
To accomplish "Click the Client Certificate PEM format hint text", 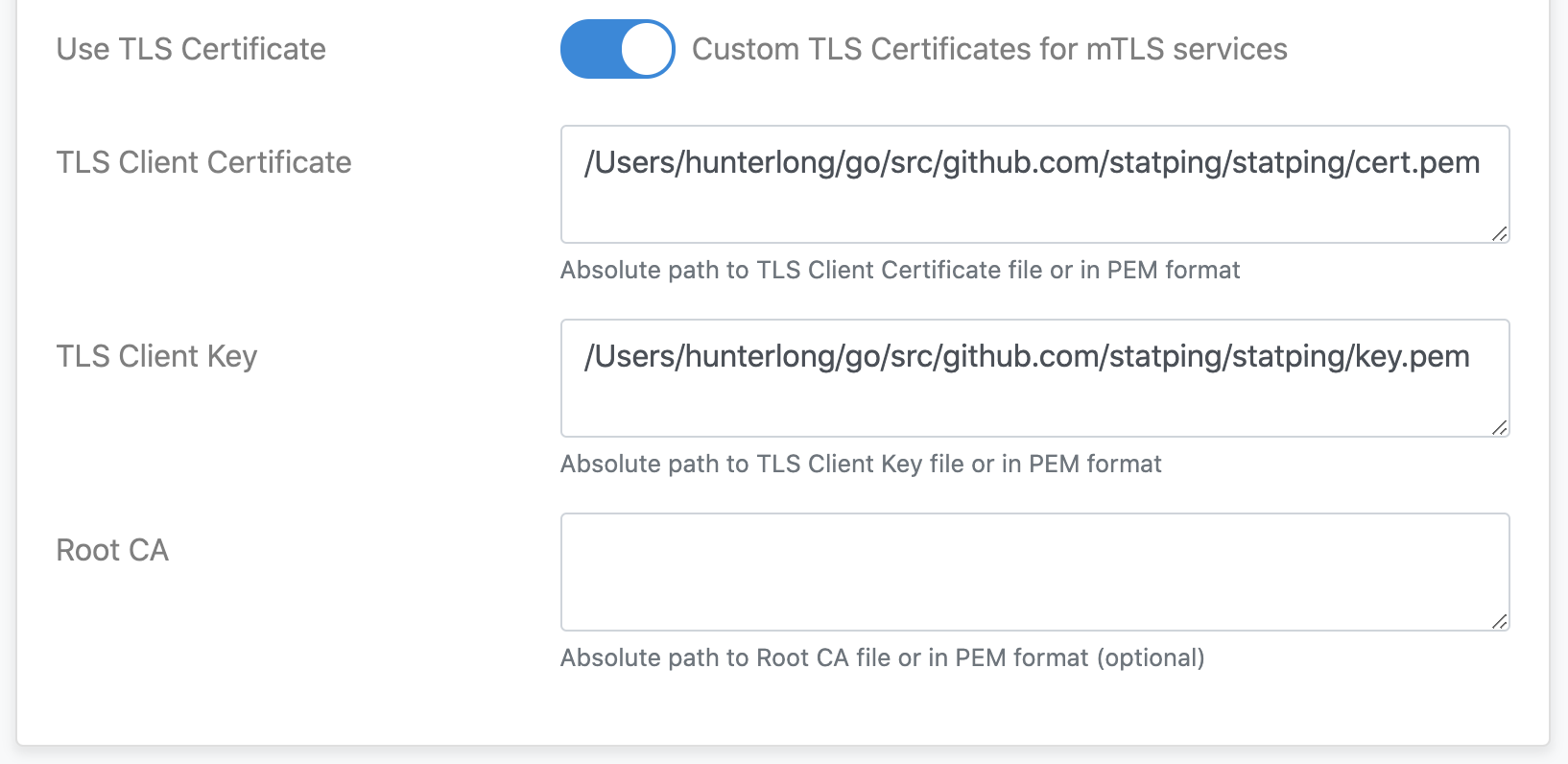I will click(x=900, y=270).
